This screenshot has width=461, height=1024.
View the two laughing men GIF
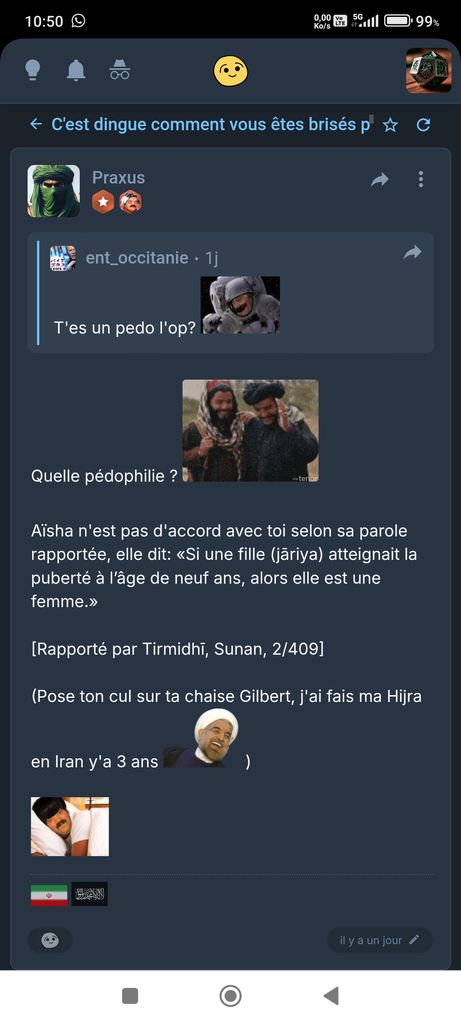[250, 431]
